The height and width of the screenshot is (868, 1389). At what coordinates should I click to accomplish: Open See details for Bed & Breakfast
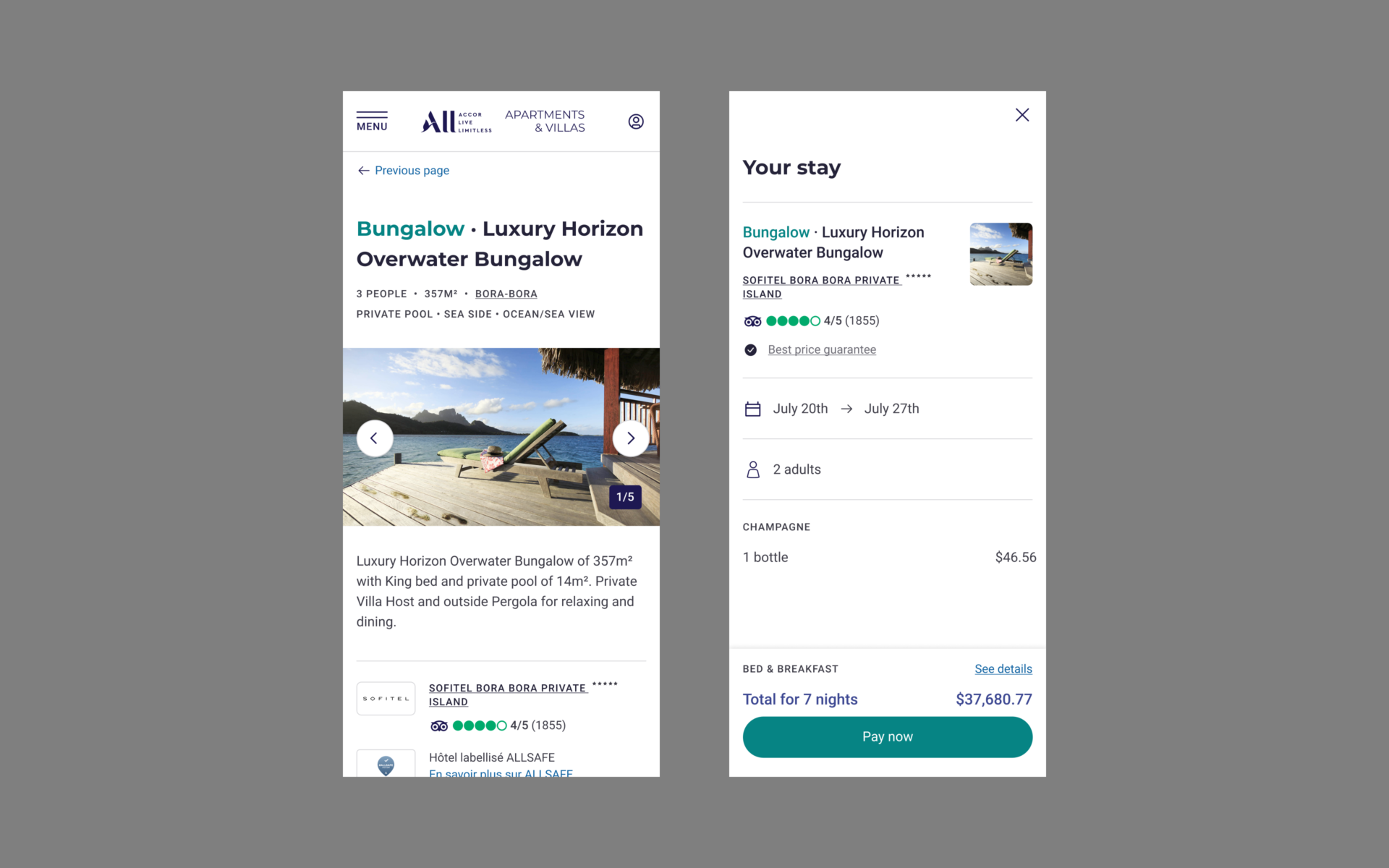click(1003, 669)
